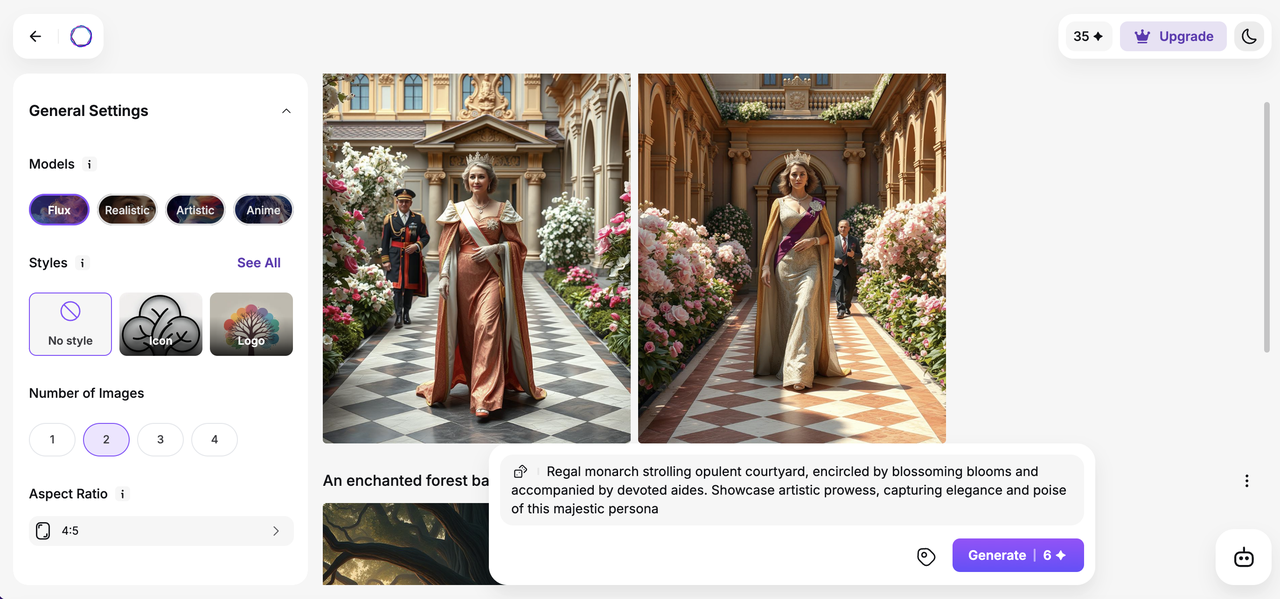This screenshot has height=599, width=1280.
Task: Choose 3 images option
Action: pos(160,440)
